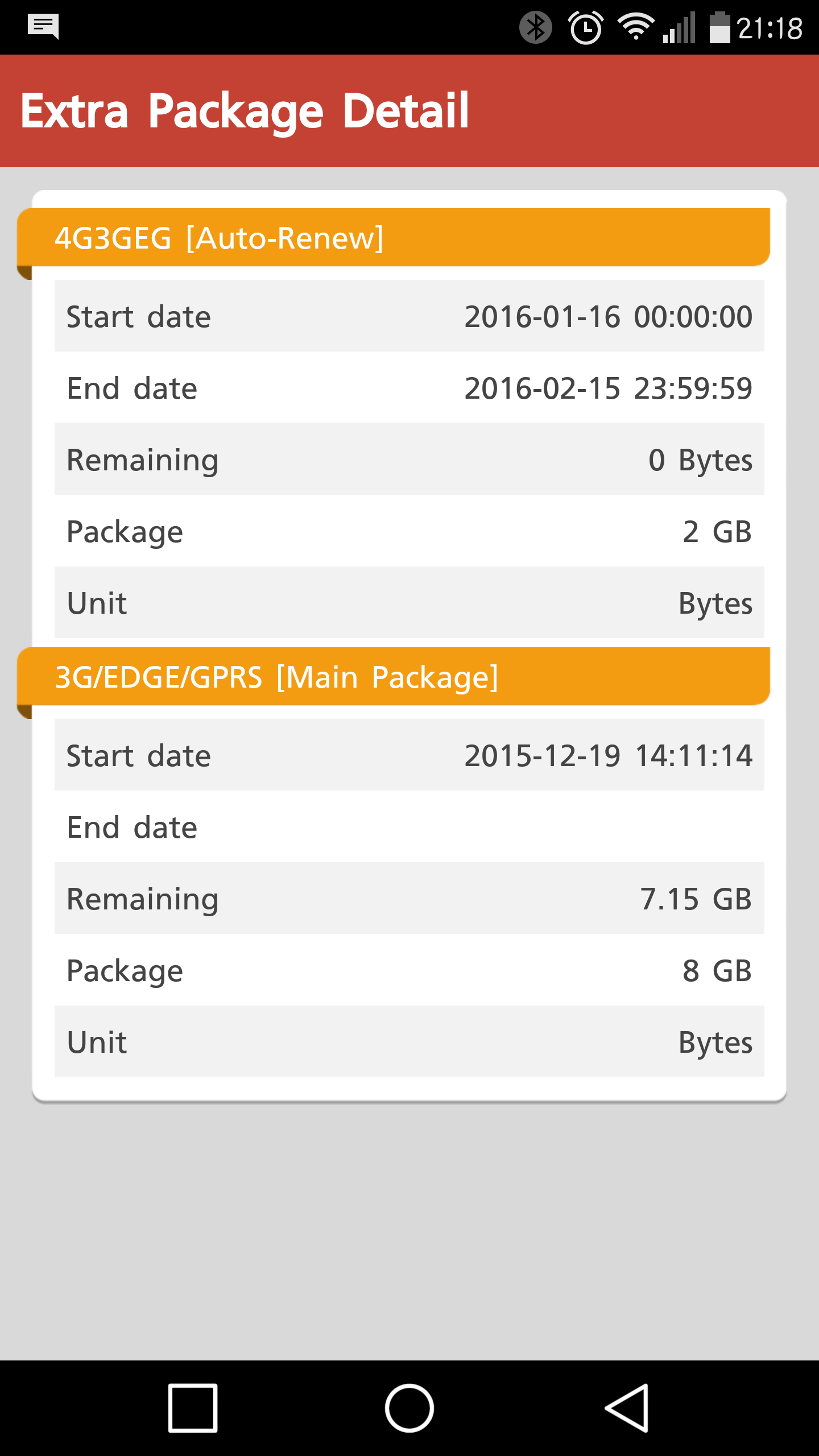Tap the alarm clock status icon
Viewport: 819px width, 1456px height.
585,27
